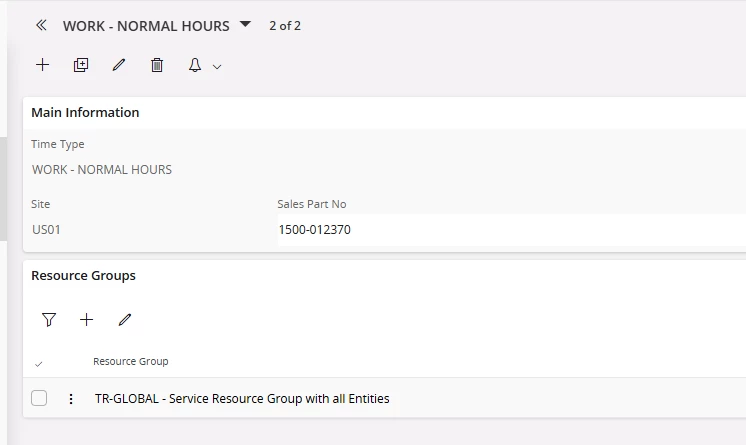Click the Sales Part No input field

point(511,229)
